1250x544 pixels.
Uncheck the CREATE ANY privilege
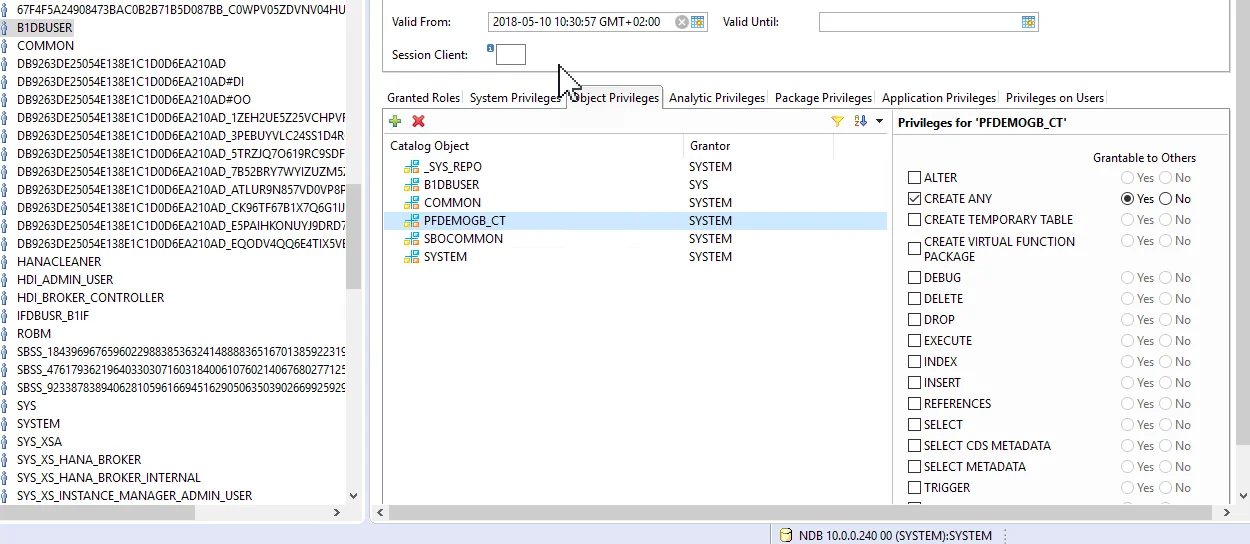point(914,199)
